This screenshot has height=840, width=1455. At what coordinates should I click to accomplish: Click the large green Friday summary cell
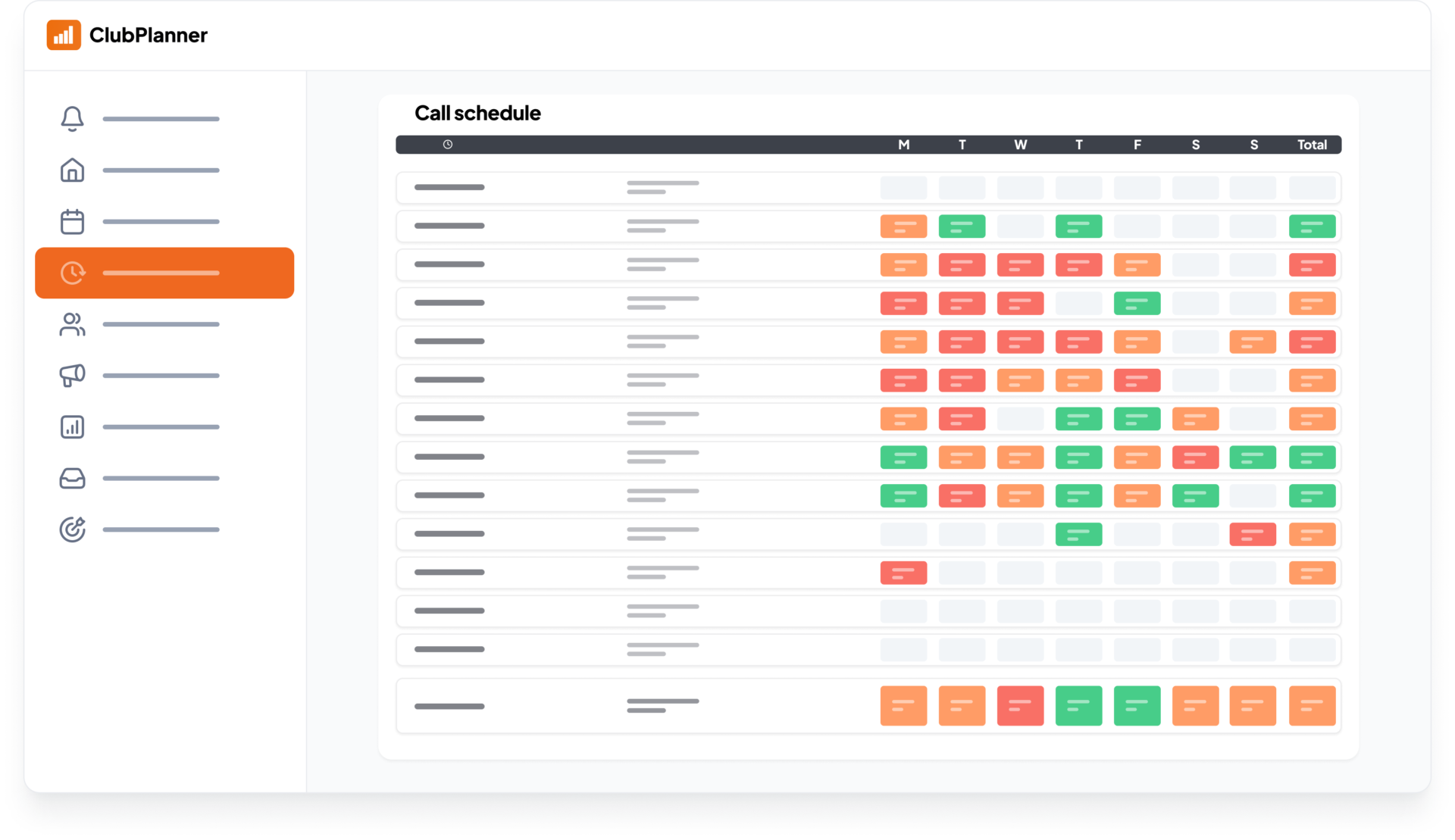[1137, 706]
